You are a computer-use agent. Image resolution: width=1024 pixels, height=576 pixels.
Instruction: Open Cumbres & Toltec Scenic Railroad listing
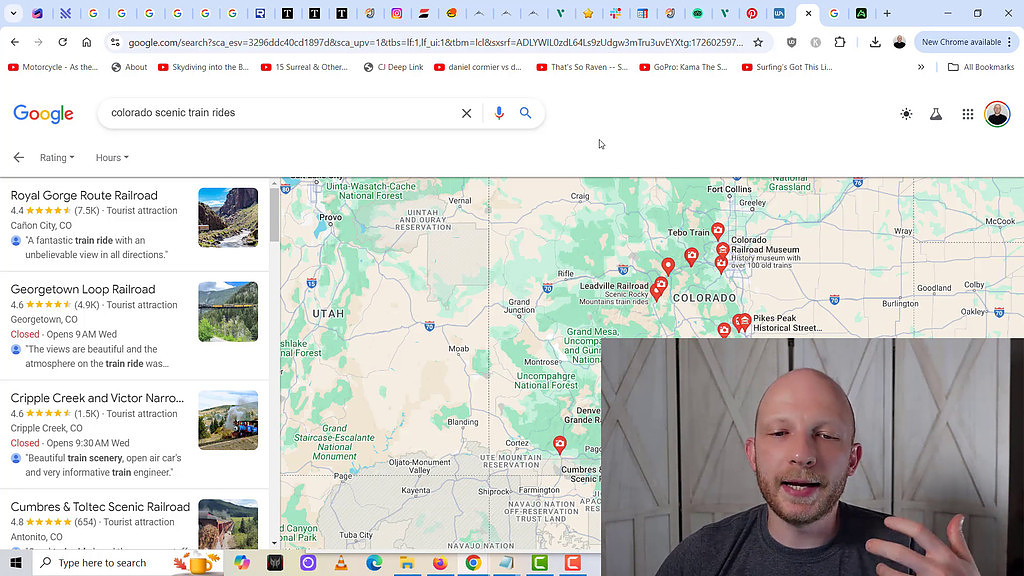100,507
